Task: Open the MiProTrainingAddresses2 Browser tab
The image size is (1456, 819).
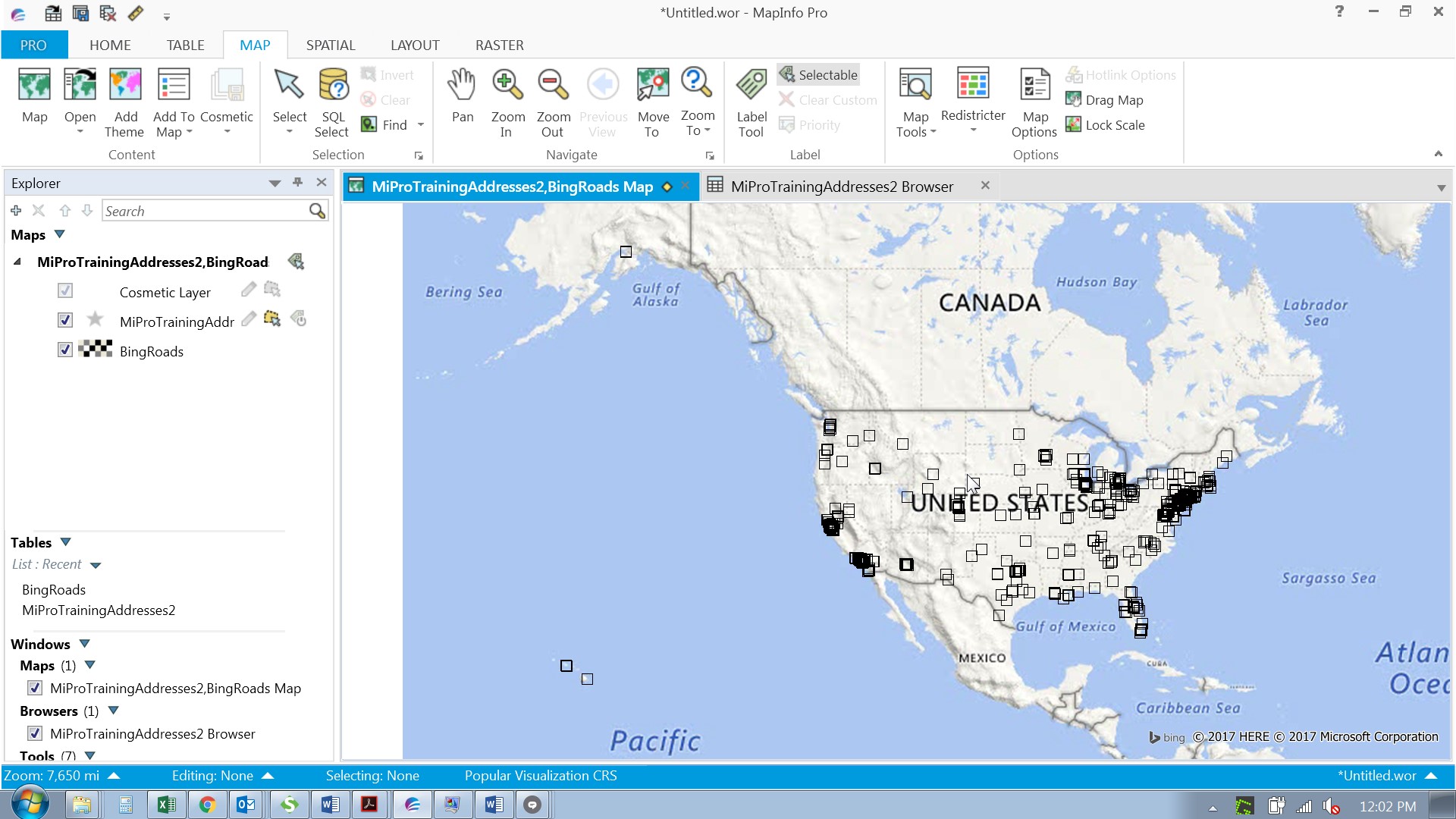Action: (842, 186)
